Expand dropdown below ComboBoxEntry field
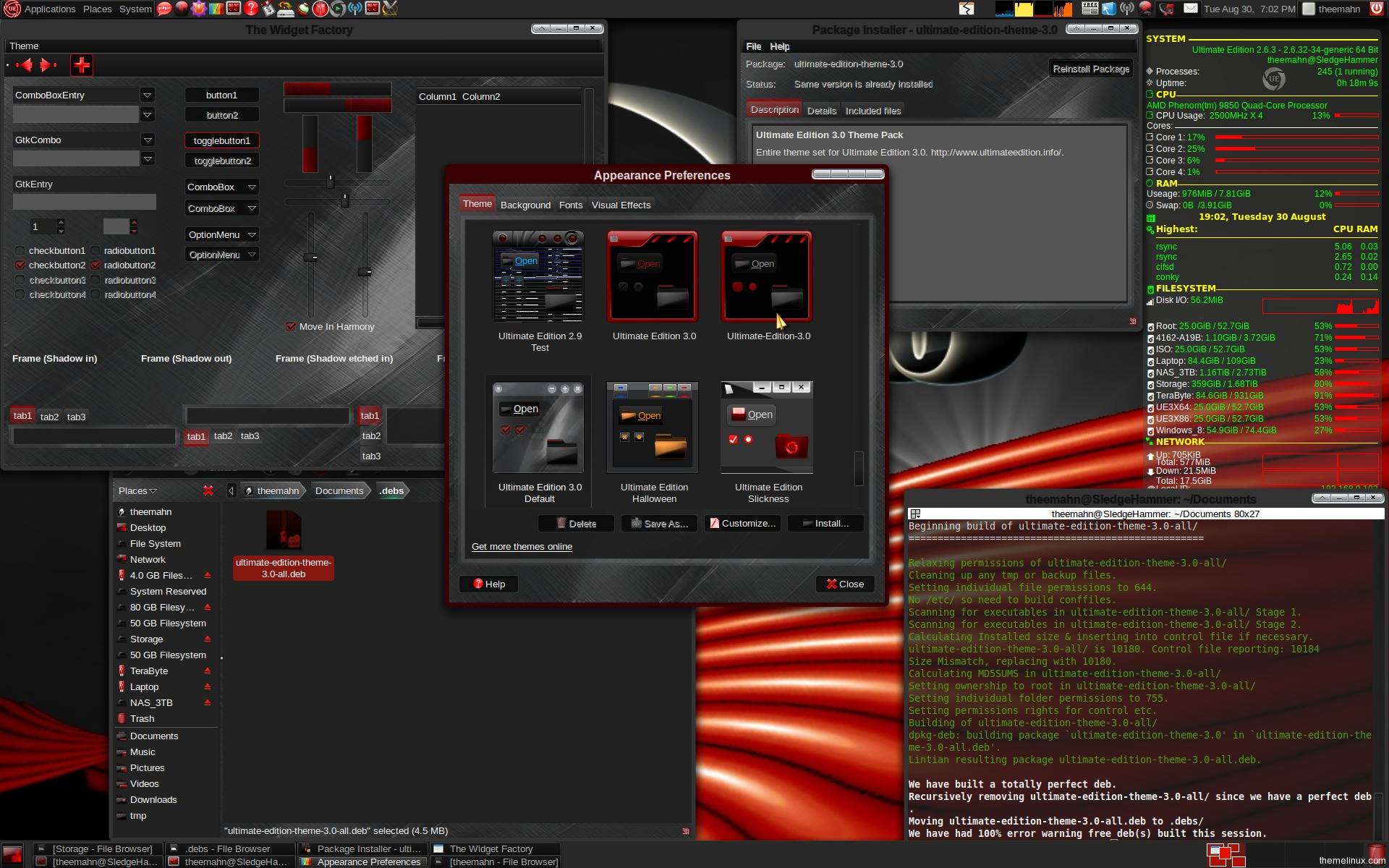Viewport: 1389px width, 868px height. (148, 114)
